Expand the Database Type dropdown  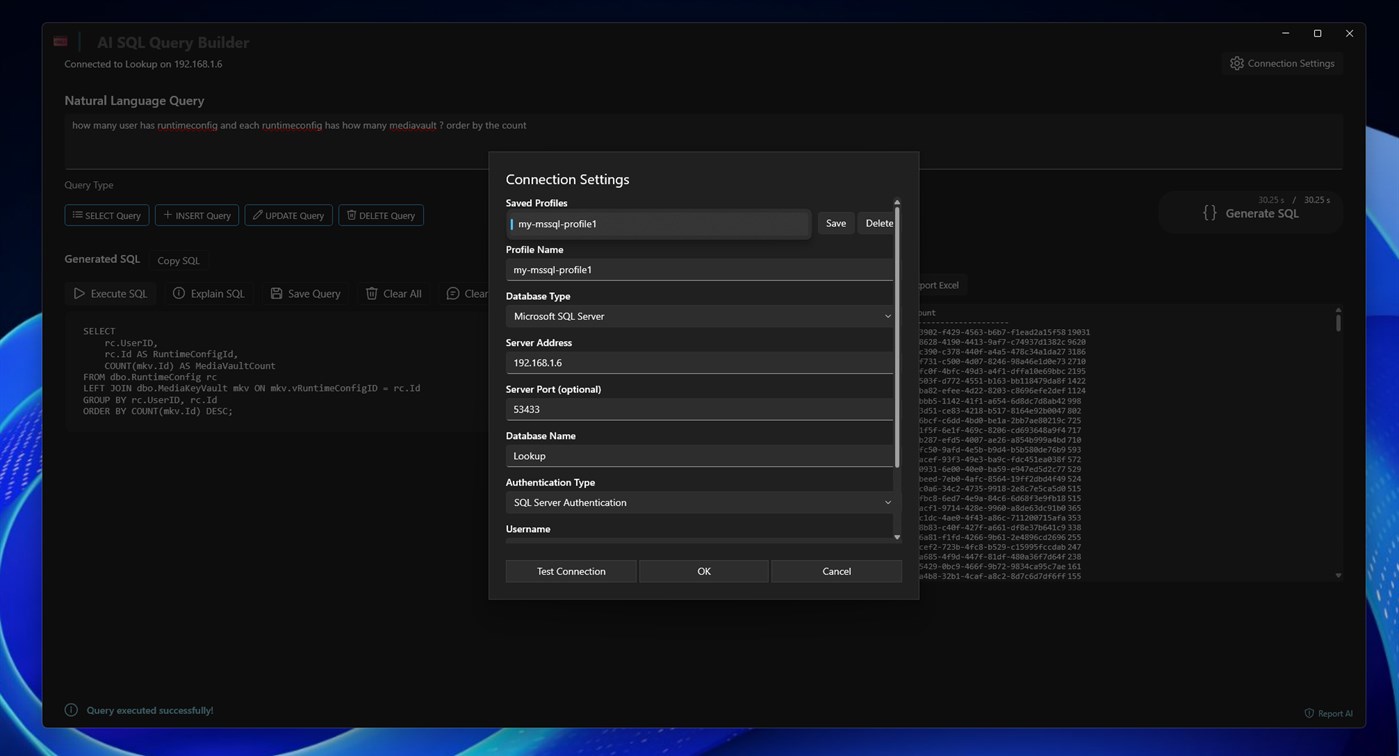click(699, 316)
